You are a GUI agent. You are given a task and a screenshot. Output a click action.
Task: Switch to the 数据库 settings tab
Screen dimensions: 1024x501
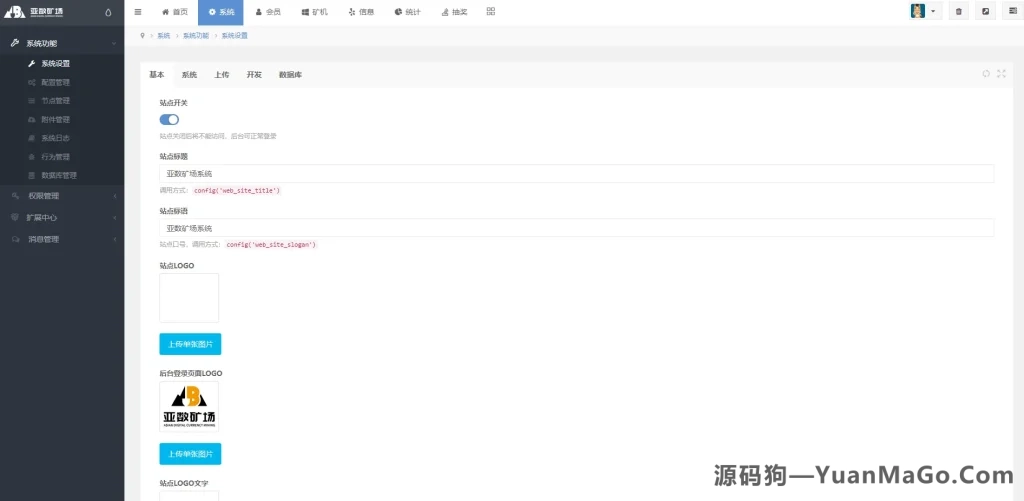[x=290, y=74]
